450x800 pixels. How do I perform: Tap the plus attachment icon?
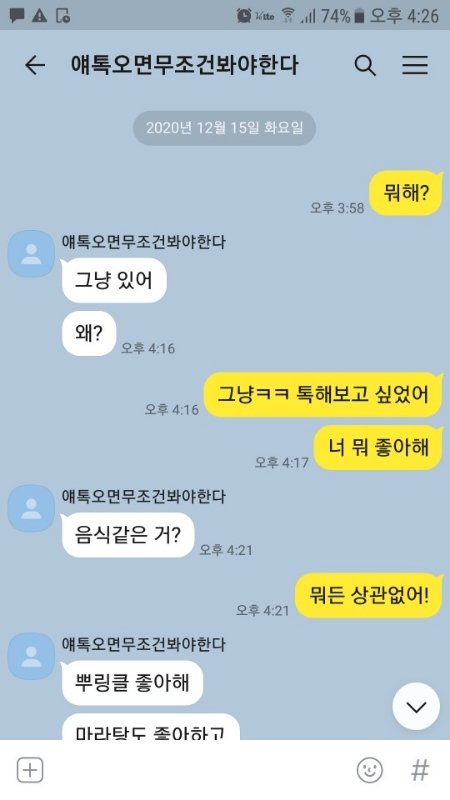pyautogui.click(x=30, y=770)
